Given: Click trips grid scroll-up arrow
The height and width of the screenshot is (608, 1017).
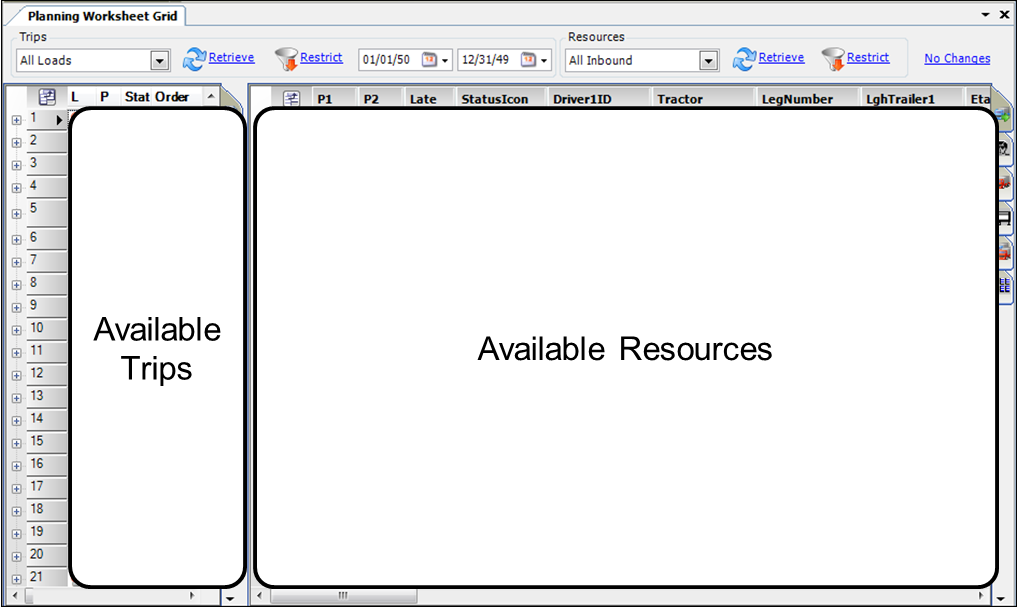Looking at the screenshot, I should (211, 96).
